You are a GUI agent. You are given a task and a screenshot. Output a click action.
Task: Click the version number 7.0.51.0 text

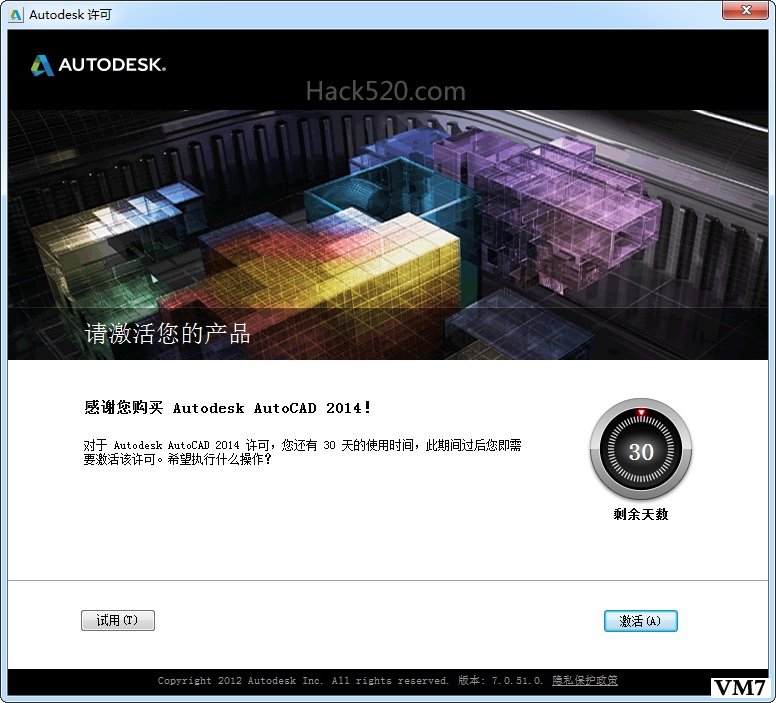[x=516, y=681]
